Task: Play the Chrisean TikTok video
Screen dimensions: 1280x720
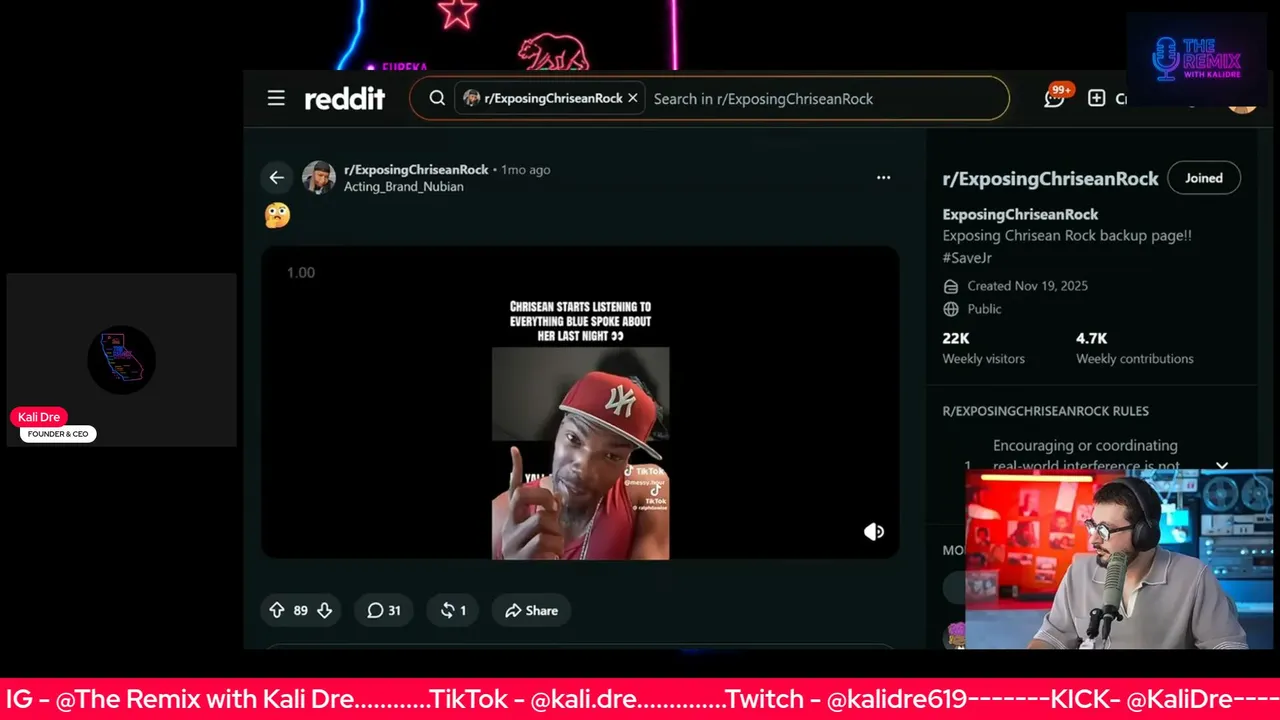Action: point(580,402)
